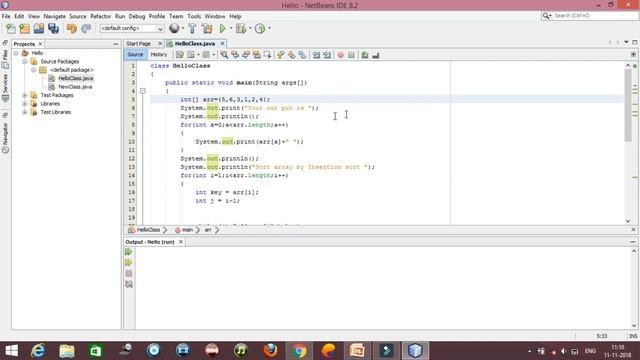Toggle Highlight Search in editor toolbar

coord(256,55)
